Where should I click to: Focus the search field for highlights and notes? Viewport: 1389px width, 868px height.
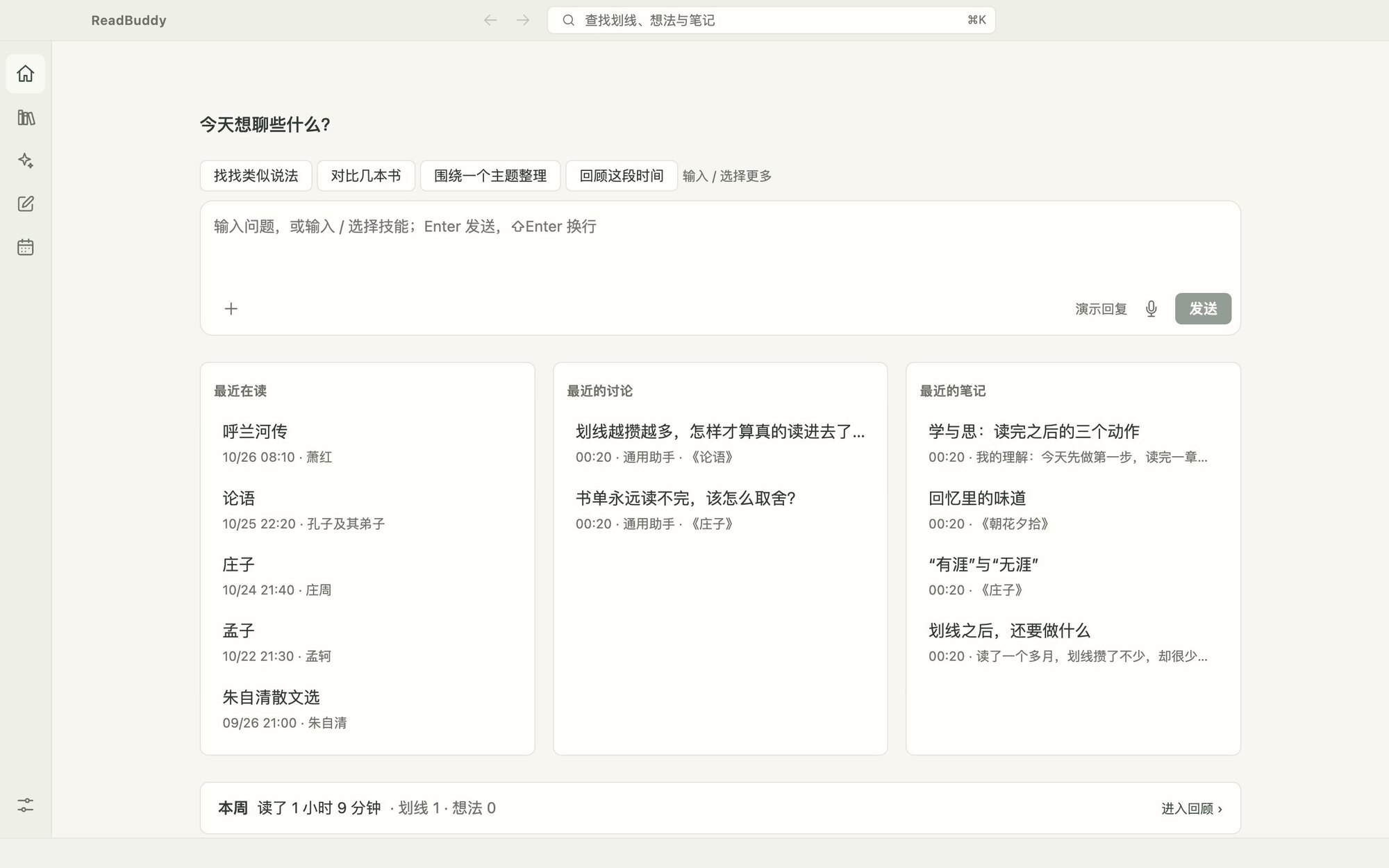[x=771, y=20]
